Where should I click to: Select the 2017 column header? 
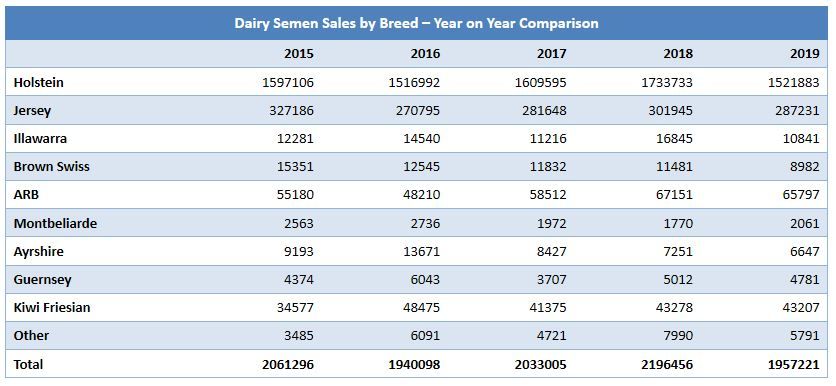551,53
